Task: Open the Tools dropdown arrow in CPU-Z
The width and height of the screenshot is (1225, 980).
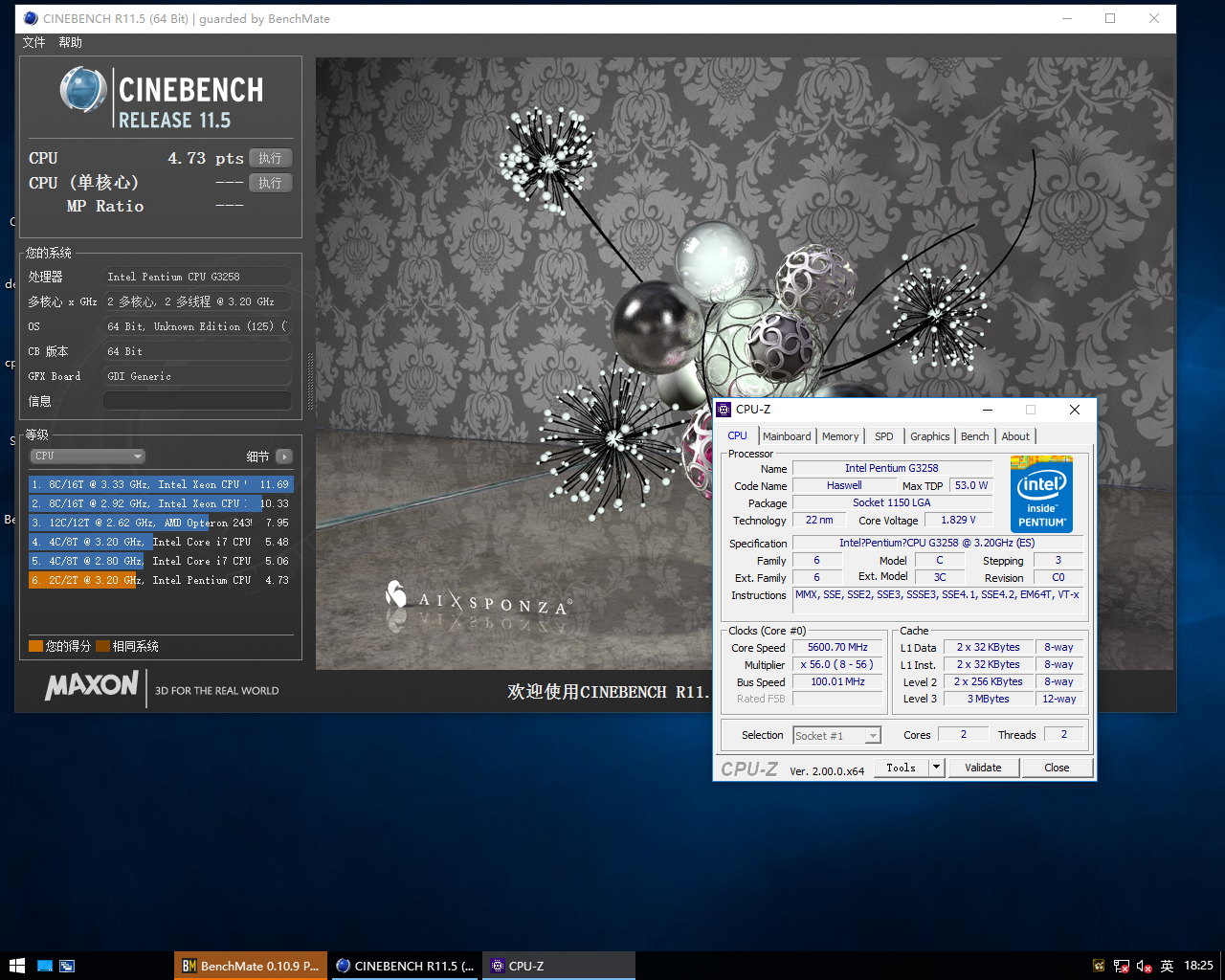Action: pyautogui.click(x=937, y=768)
